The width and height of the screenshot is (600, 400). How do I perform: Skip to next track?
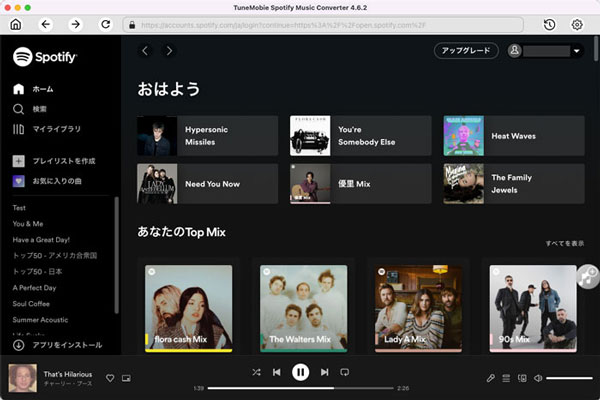[324, 372]
